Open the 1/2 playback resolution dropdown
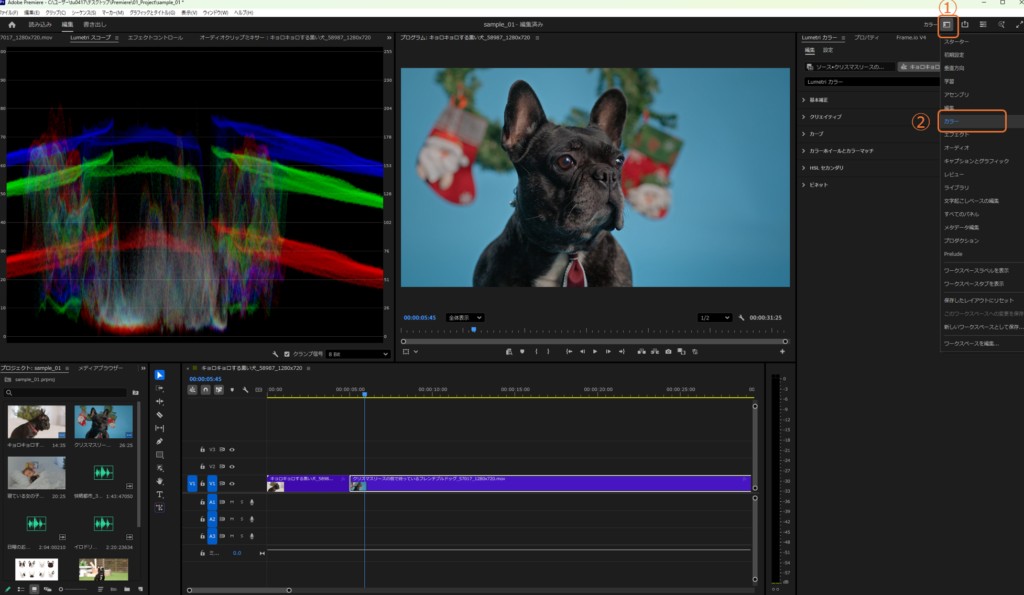This screenshot has width=1024, height=595. (x=715, y=317)
